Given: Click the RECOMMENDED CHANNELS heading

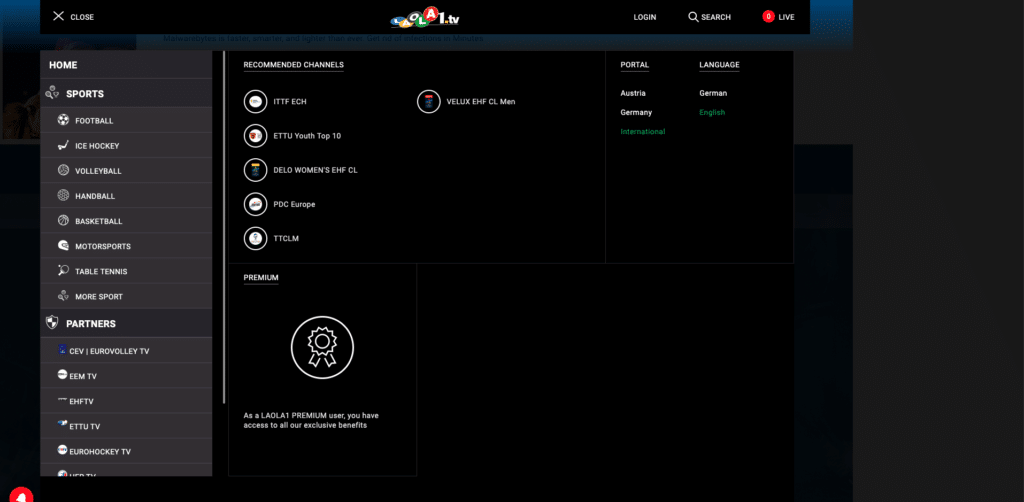Looking at the screenshot, I should (294, 65).
